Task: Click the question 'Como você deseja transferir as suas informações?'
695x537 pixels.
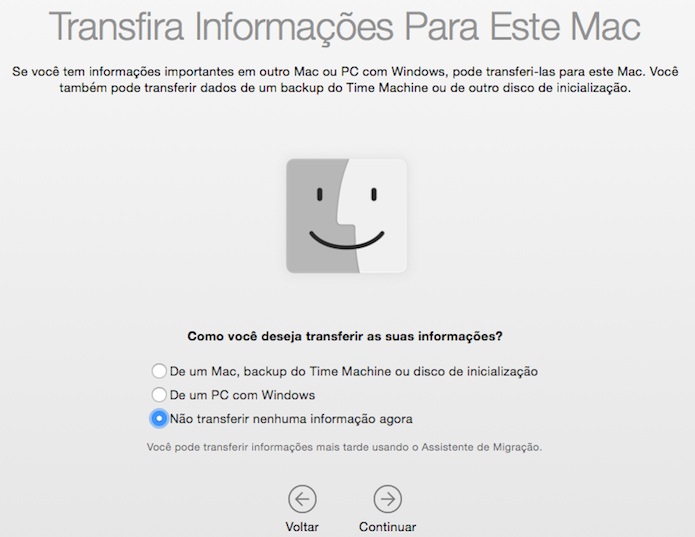Action: [345, 336]
